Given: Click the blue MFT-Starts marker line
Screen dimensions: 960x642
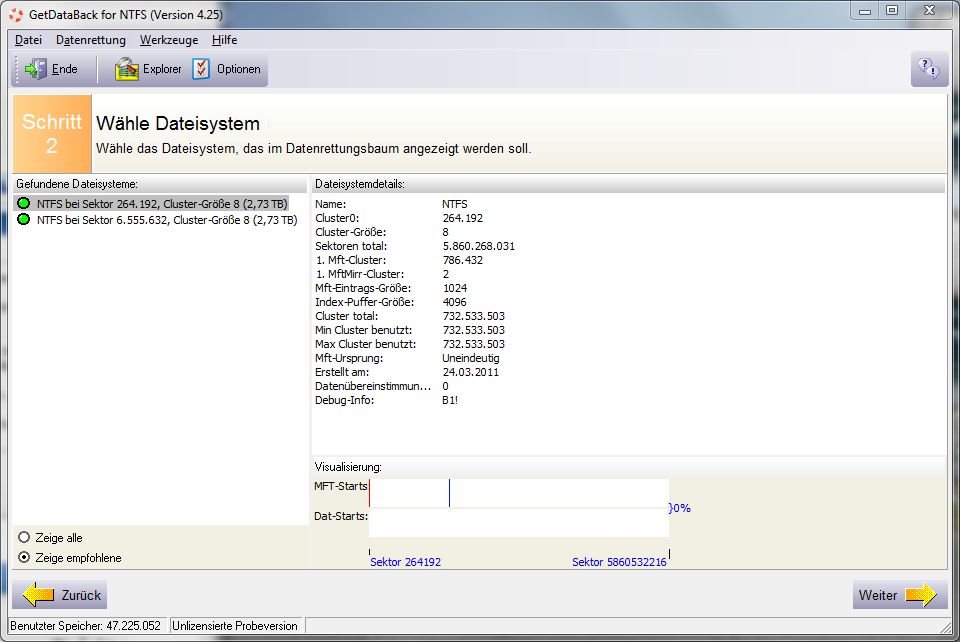Looking at the screenshot, I should point(449,493).
